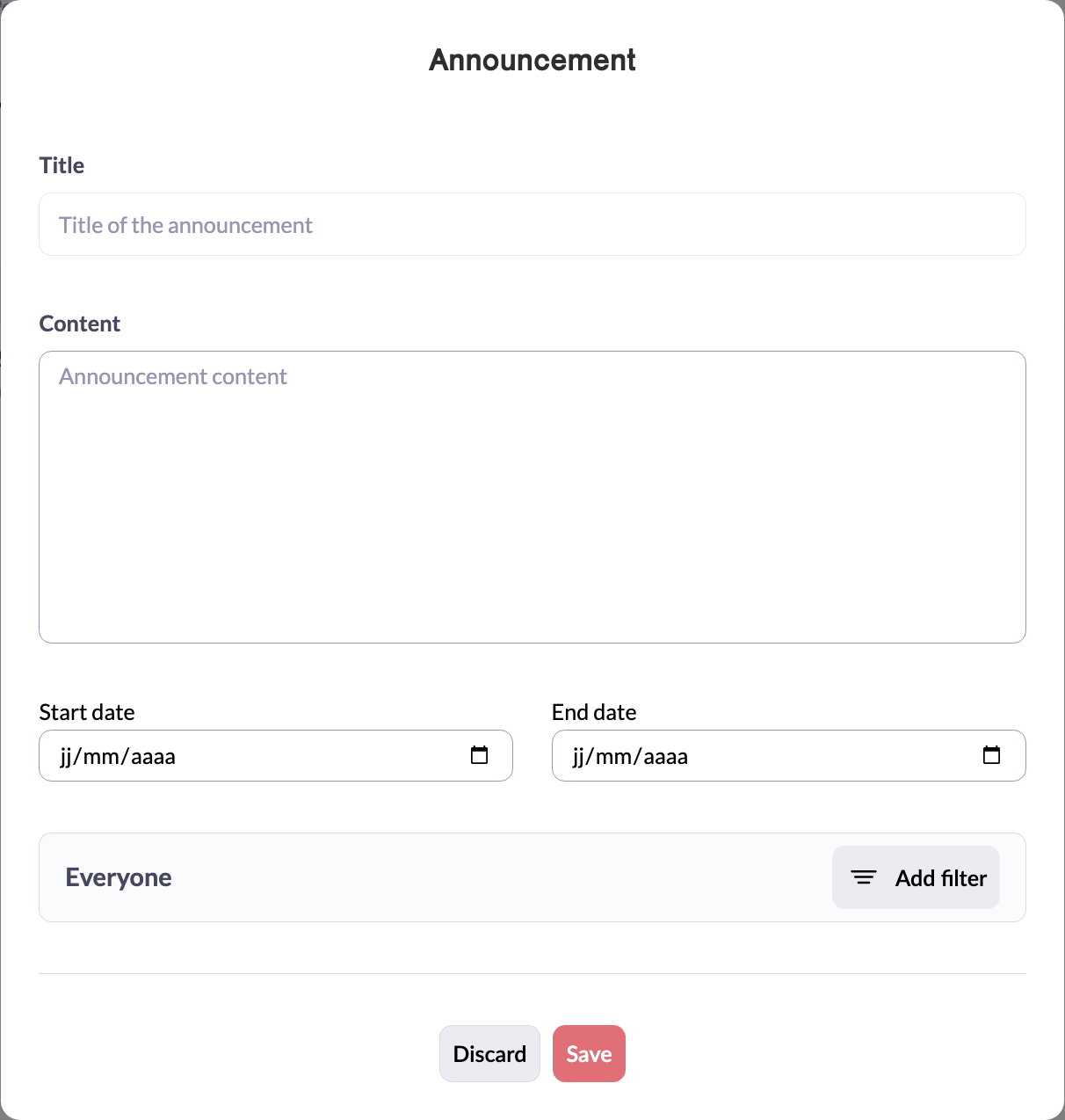The height and width of the screenshot is (1120, 1065).
Task: Open the Start date calendar picker icon
Action: 479,755
